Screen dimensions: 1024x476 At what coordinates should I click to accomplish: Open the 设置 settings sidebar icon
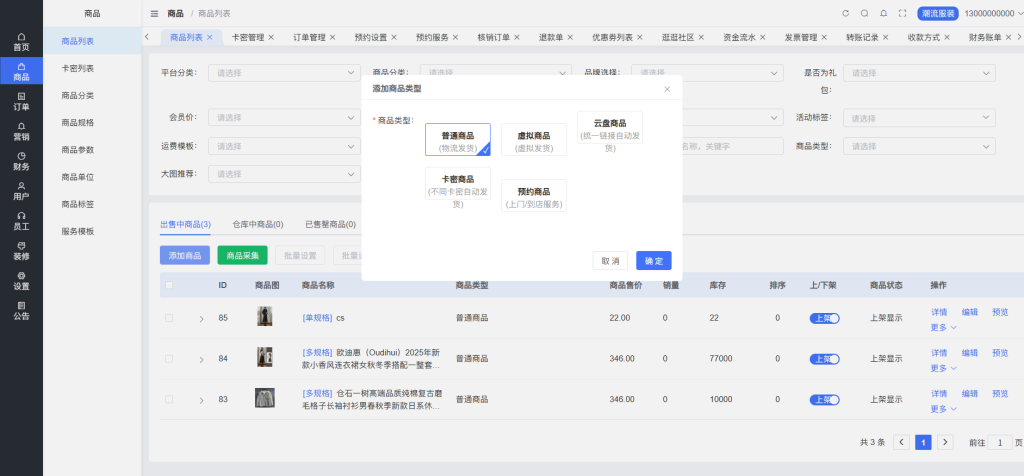coord(21,281)
